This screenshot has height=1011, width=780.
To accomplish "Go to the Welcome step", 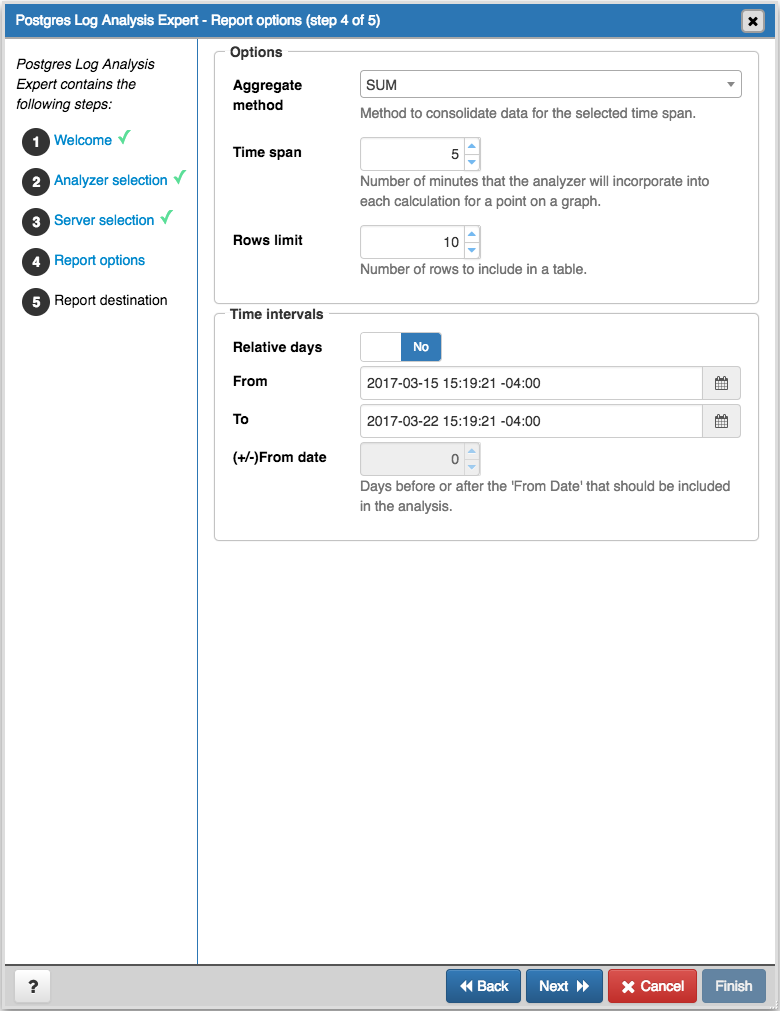I will tap(83, 140).
